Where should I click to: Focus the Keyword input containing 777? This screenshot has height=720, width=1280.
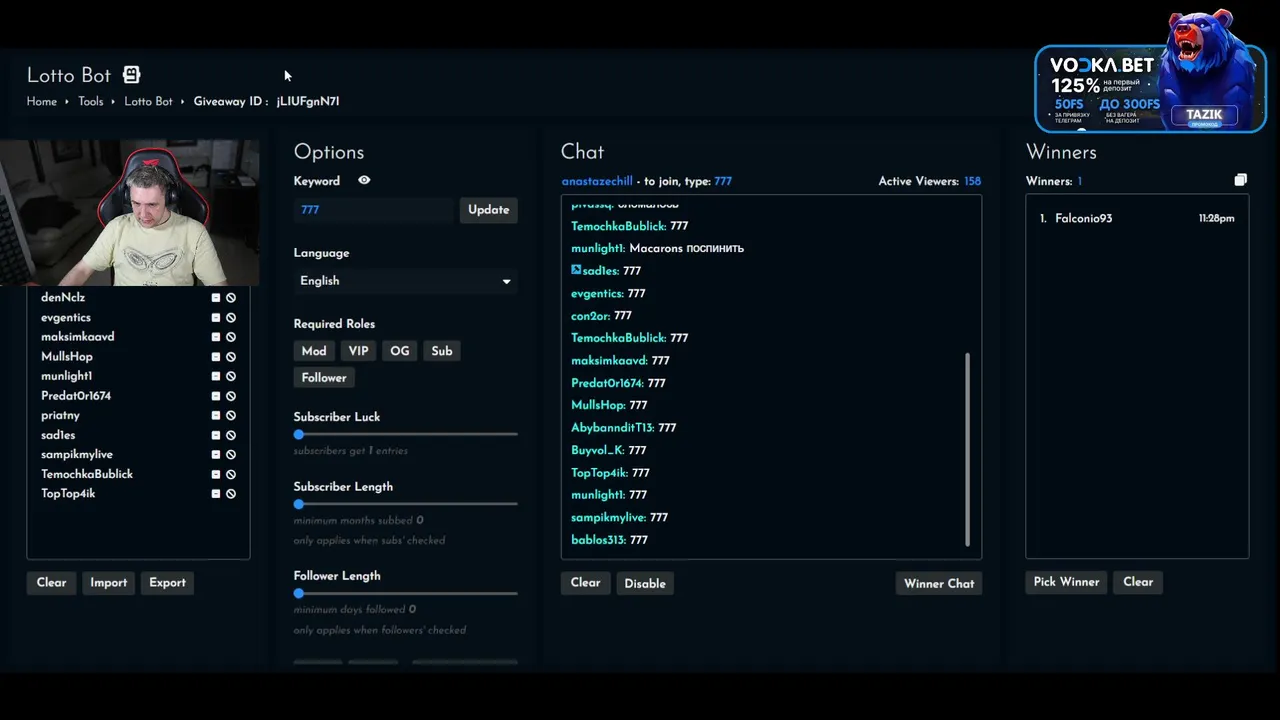[x=374, y=210]
